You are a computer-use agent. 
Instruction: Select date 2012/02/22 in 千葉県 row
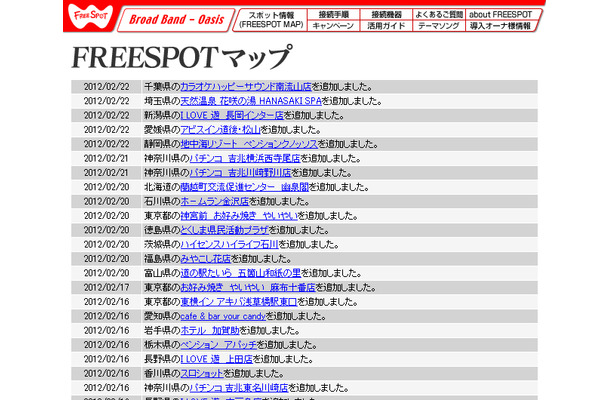pos(106,86)
